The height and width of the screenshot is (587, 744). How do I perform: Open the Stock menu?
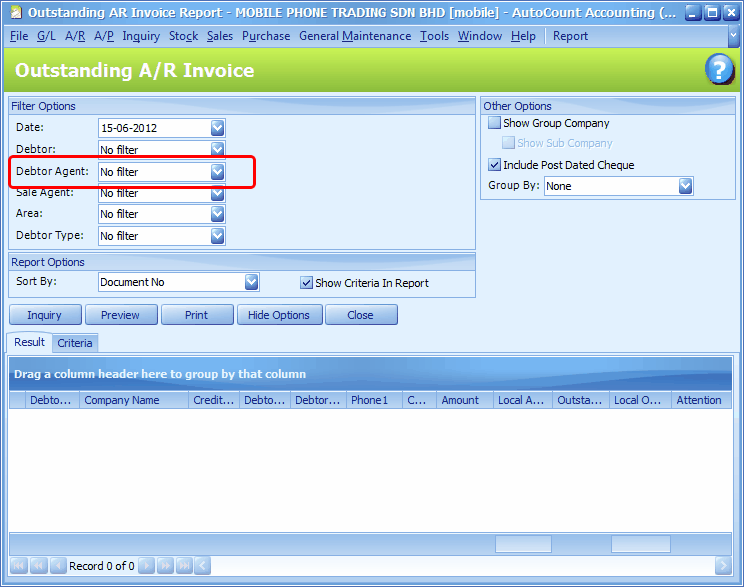(x=183, y=36)
